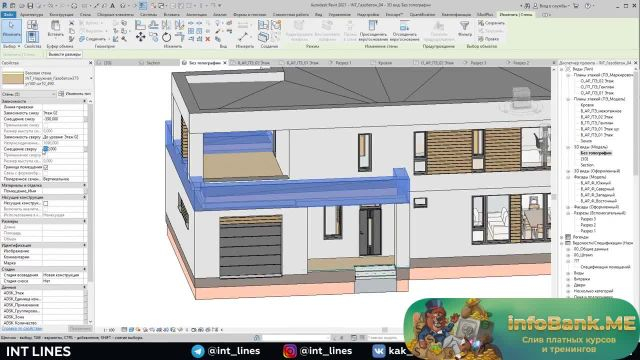The height and width of the screenshot is (360, 640).
Task: Click the Attach Top/Base wall icon
Action: (x=373, y=26)
